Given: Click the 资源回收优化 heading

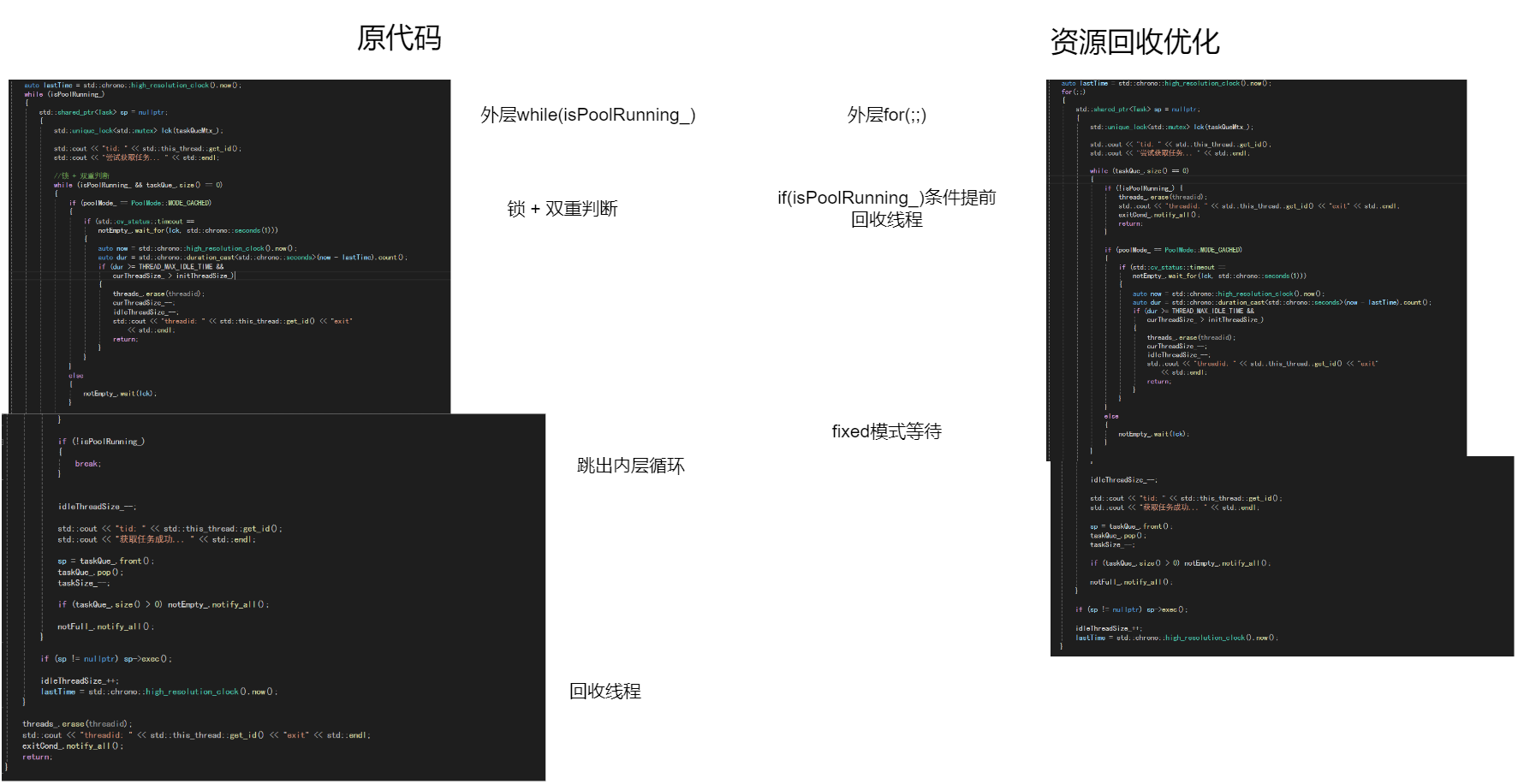Looking at the screenshot, I should click(1134, 41).
